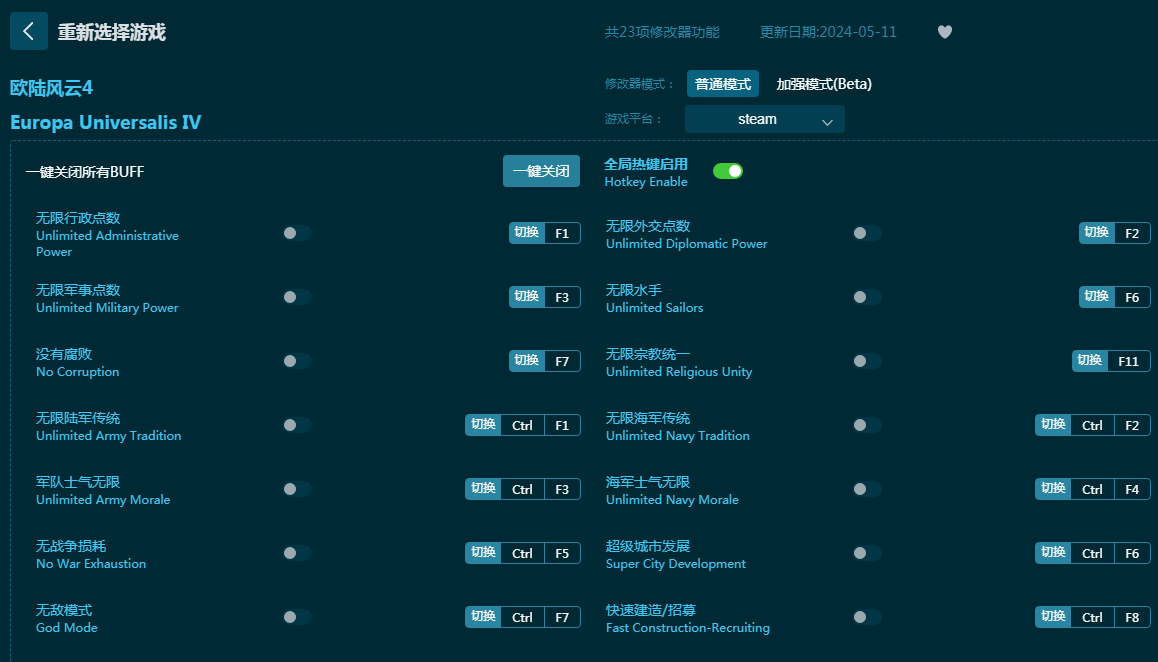Favorite the trainer with the heart icon

[945, 32]
